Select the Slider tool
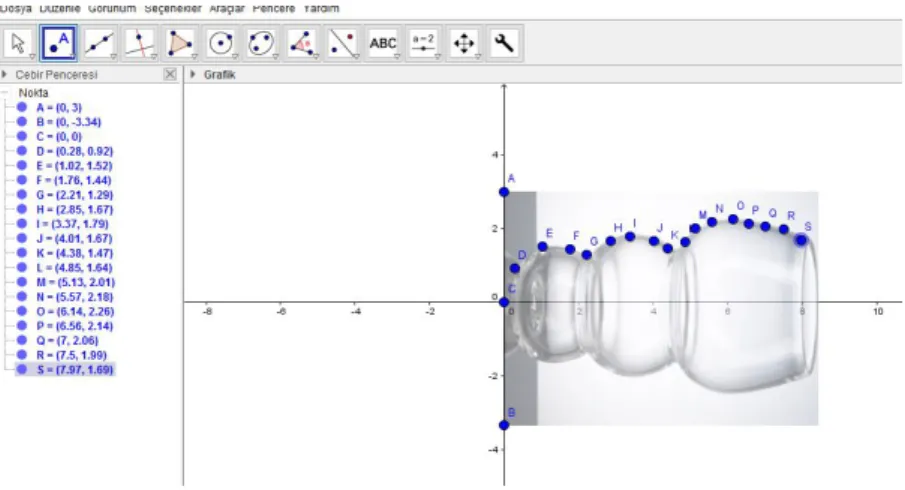The image size is (905, 490). coord(424,43)
